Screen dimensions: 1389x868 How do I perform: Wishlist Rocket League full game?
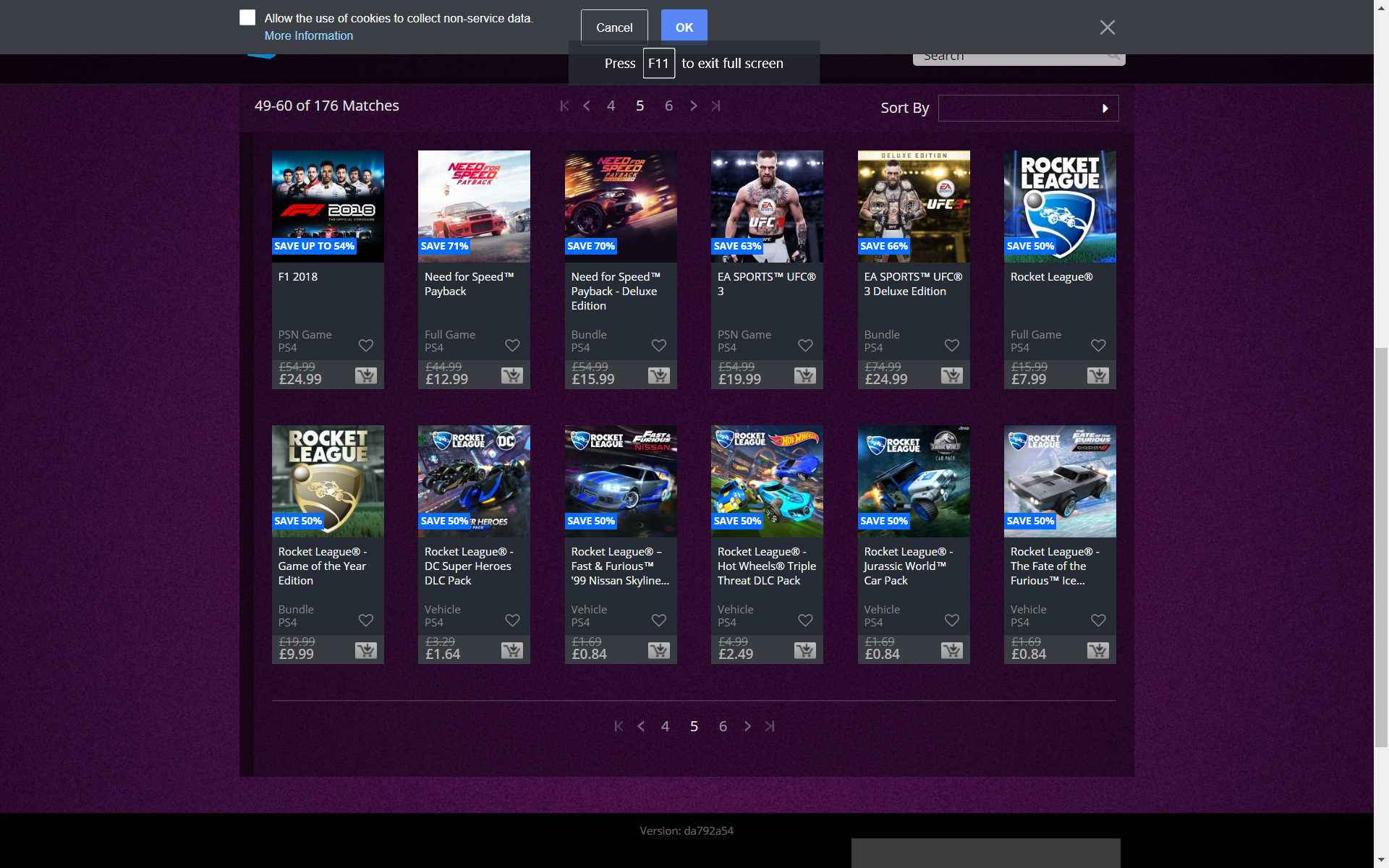1098,346
